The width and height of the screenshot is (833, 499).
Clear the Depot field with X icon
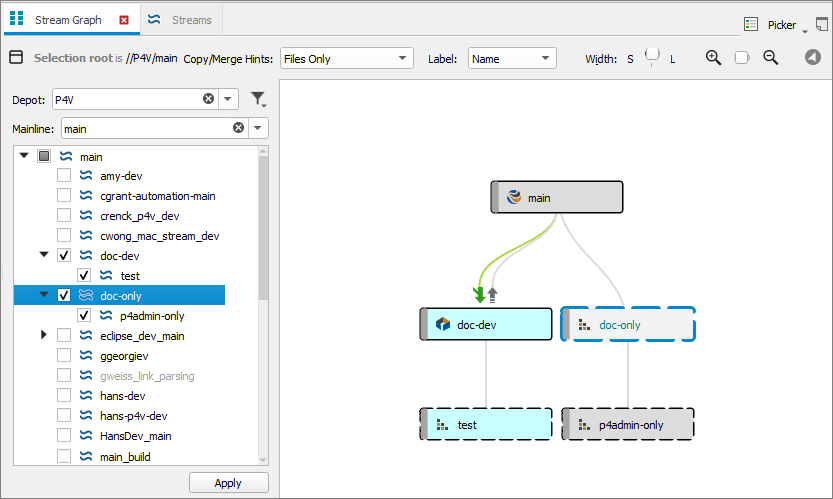[208, 99]
